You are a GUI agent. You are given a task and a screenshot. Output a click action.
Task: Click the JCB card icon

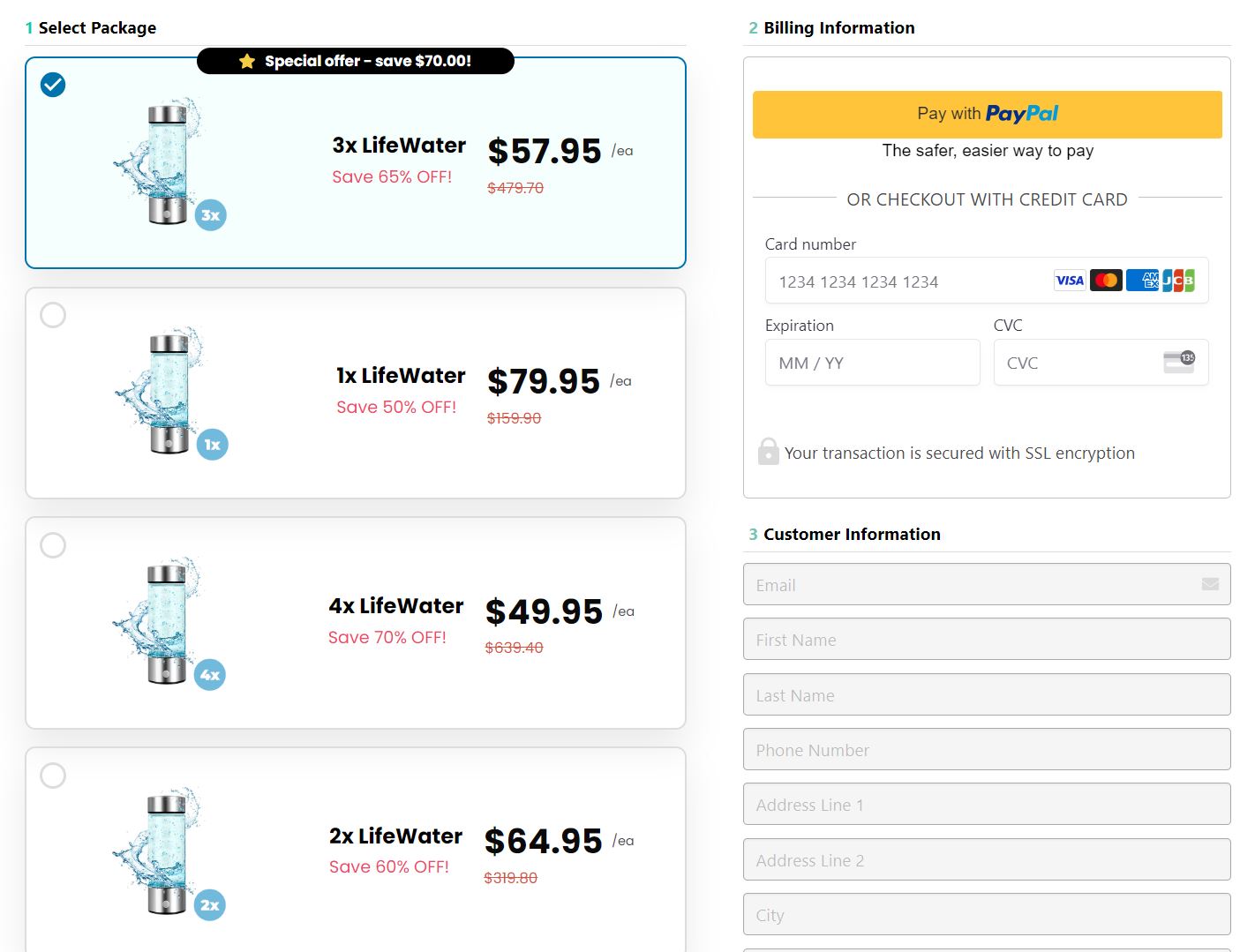[x=1178, y=281]
